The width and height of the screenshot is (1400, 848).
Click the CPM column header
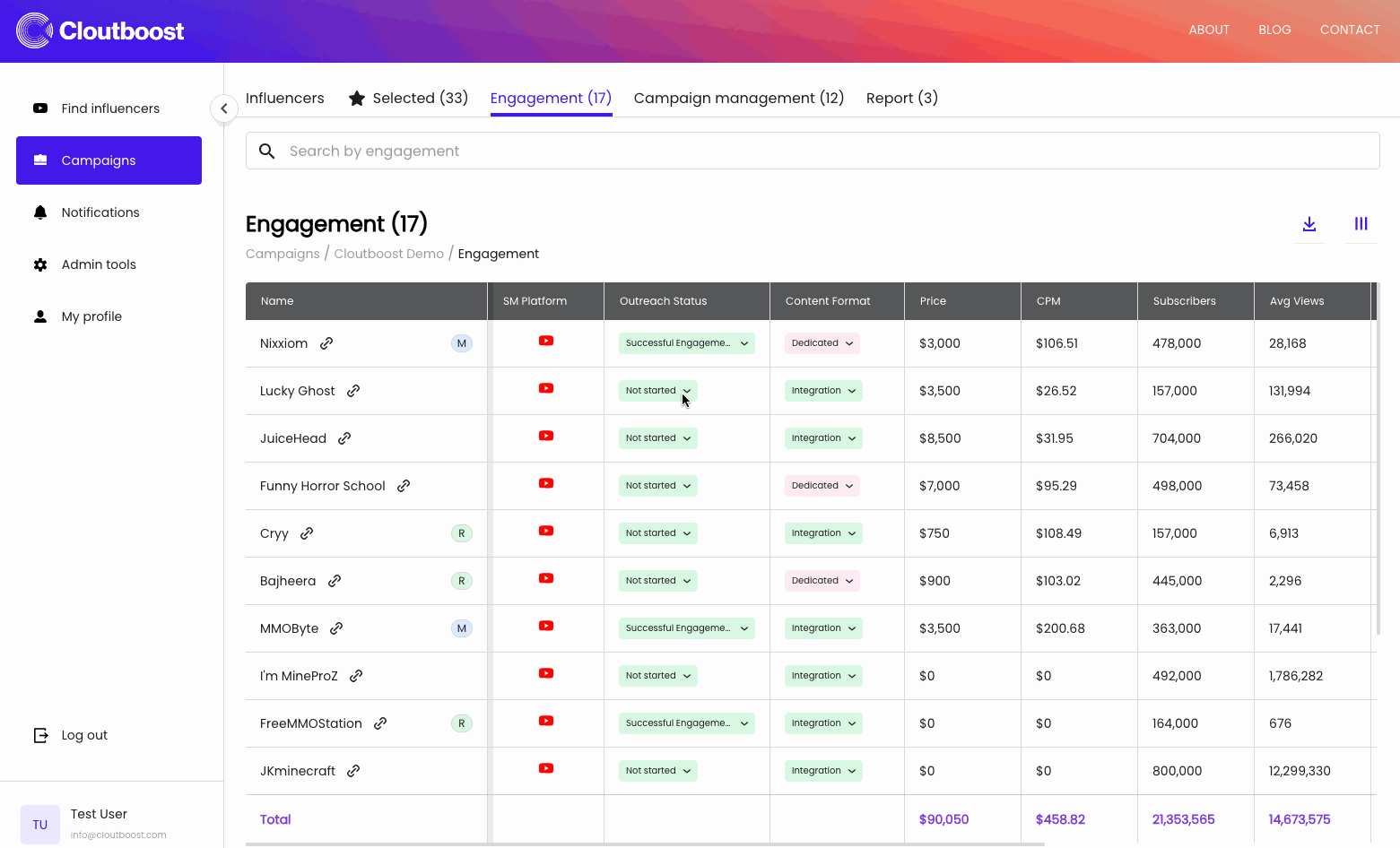(x=1079, y=301)
